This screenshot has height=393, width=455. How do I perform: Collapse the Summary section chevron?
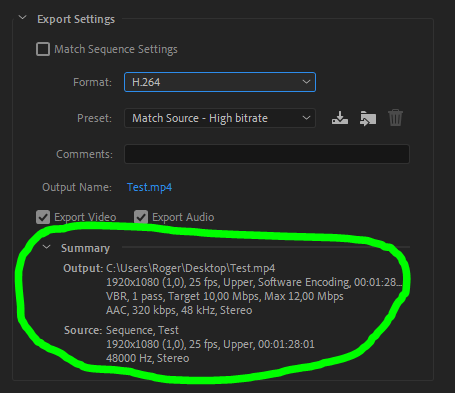(47, 247)
